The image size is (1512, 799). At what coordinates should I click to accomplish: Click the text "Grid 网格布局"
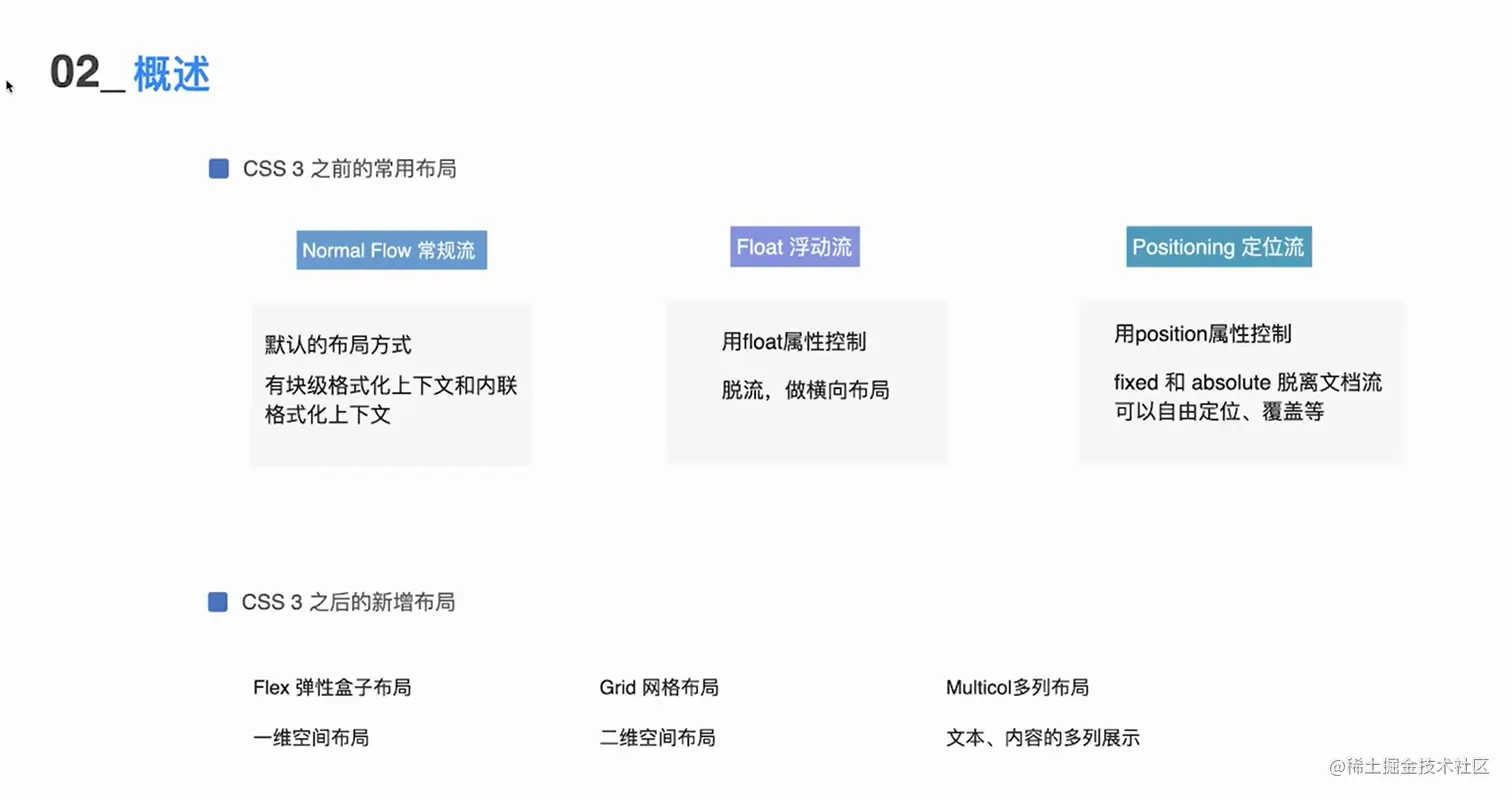(x=659, y=688)
